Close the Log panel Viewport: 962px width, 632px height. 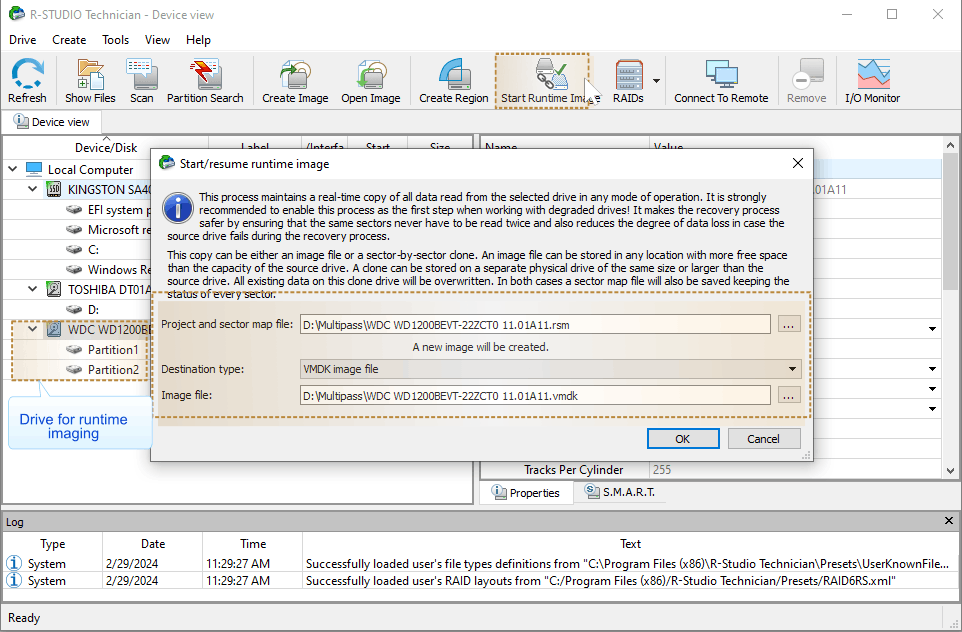[949, 521]
